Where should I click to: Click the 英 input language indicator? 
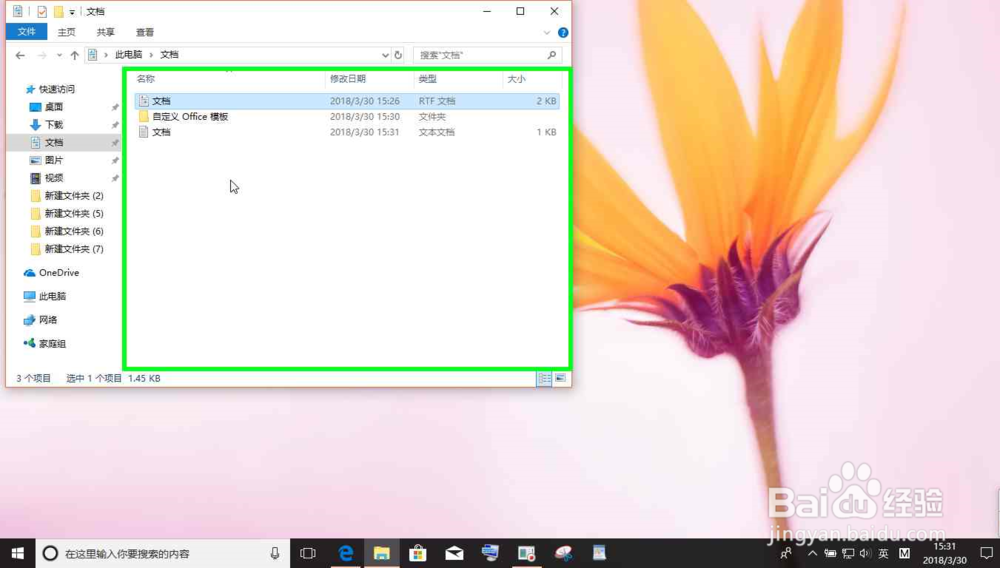pyautogui.click(x=883, y=553)
